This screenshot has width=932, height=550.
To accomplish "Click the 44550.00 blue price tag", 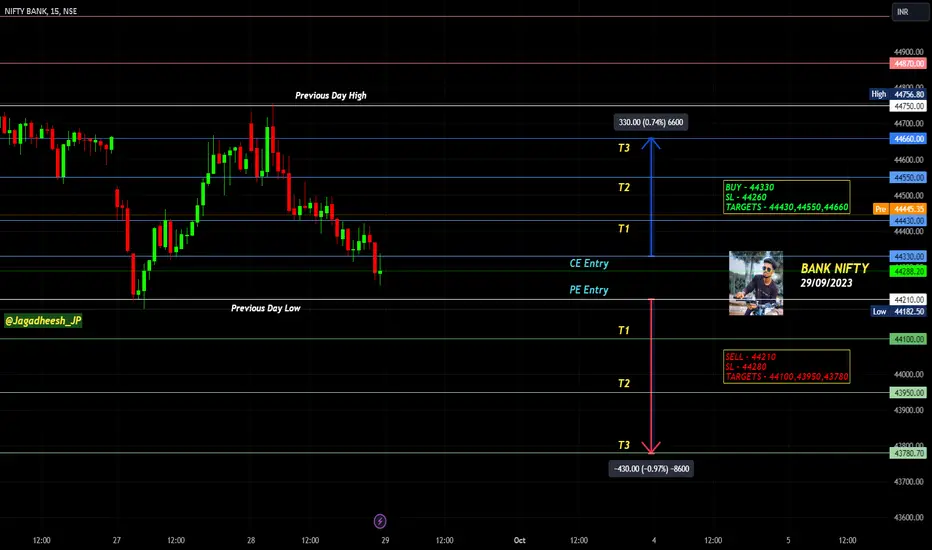I will coord(908,177).
